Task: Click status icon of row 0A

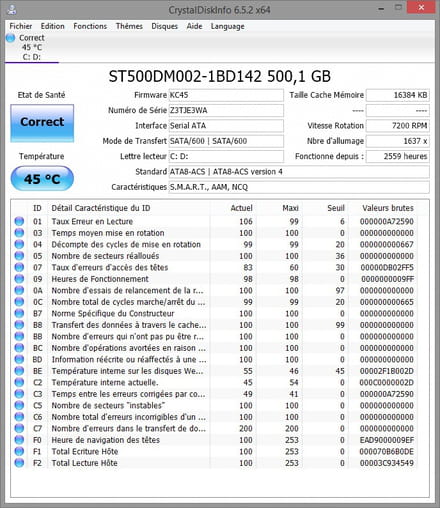Action: (19, 290)
